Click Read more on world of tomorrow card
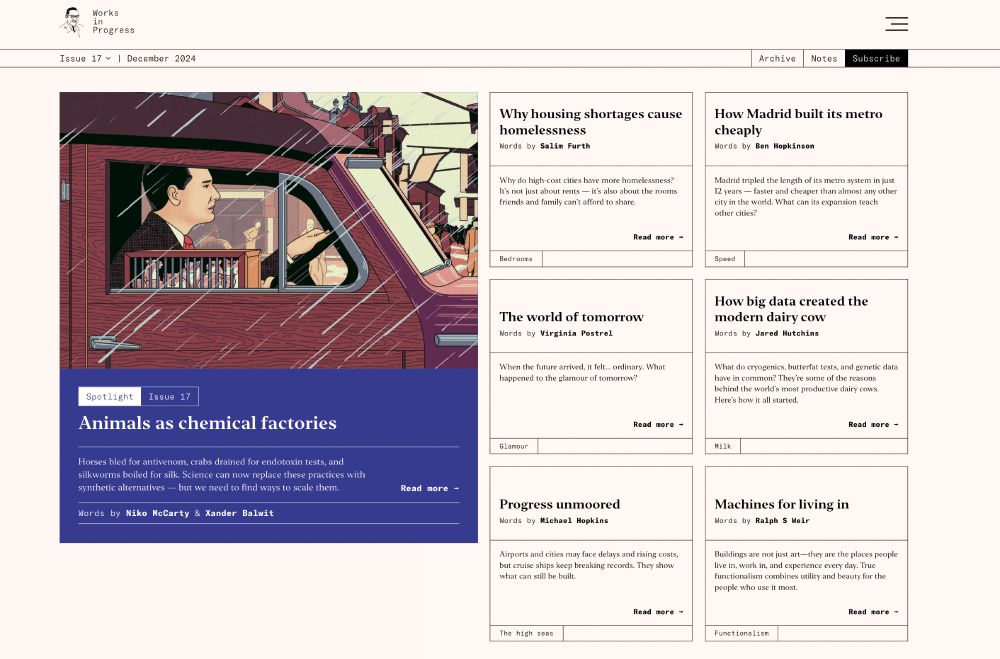Viewport: 1000px width, 659px height. [x=658, y=424]
